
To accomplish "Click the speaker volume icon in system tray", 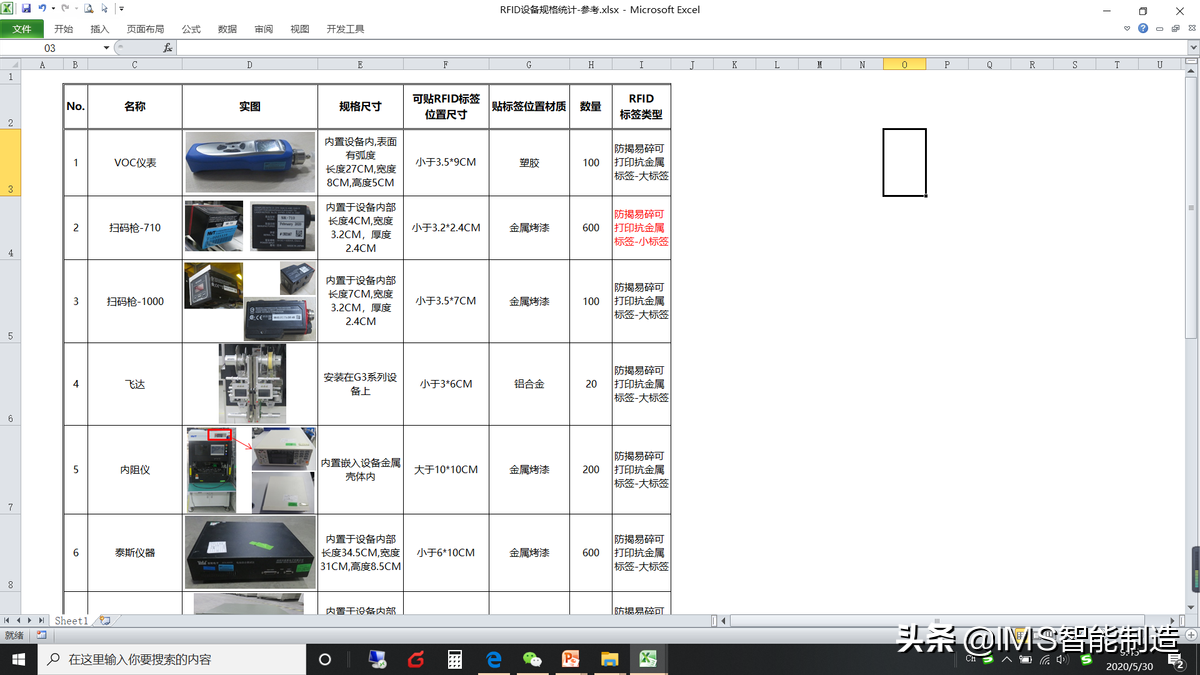I will click(1060, 660).
